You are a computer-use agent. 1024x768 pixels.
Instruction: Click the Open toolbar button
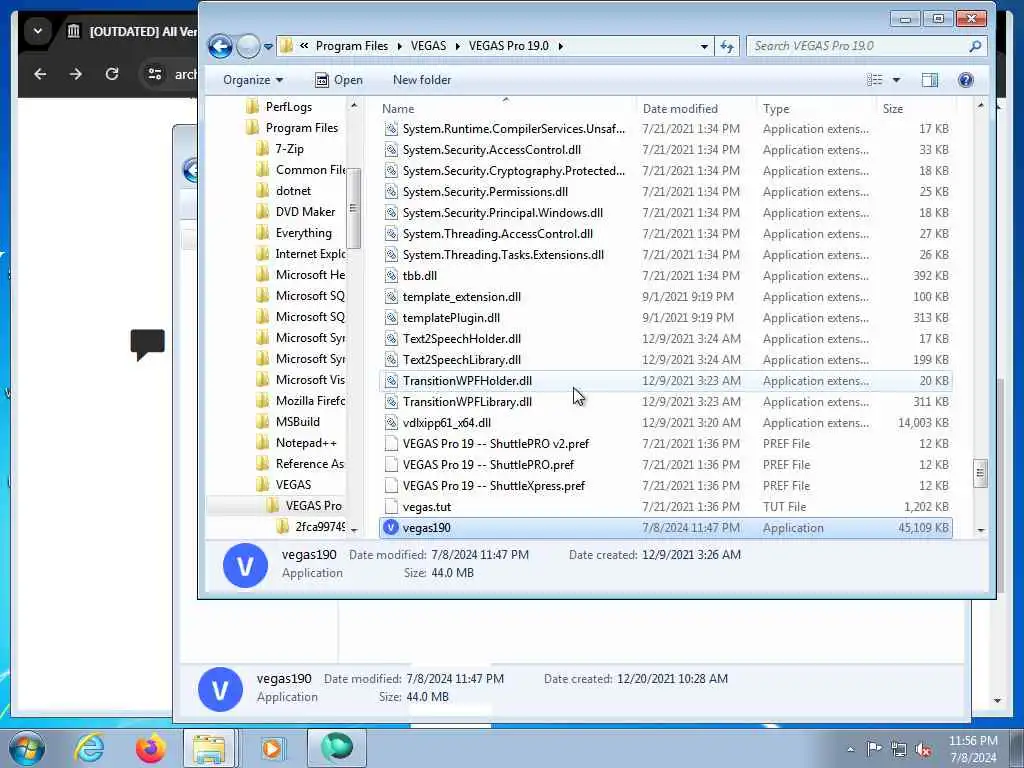click(339, 80)
